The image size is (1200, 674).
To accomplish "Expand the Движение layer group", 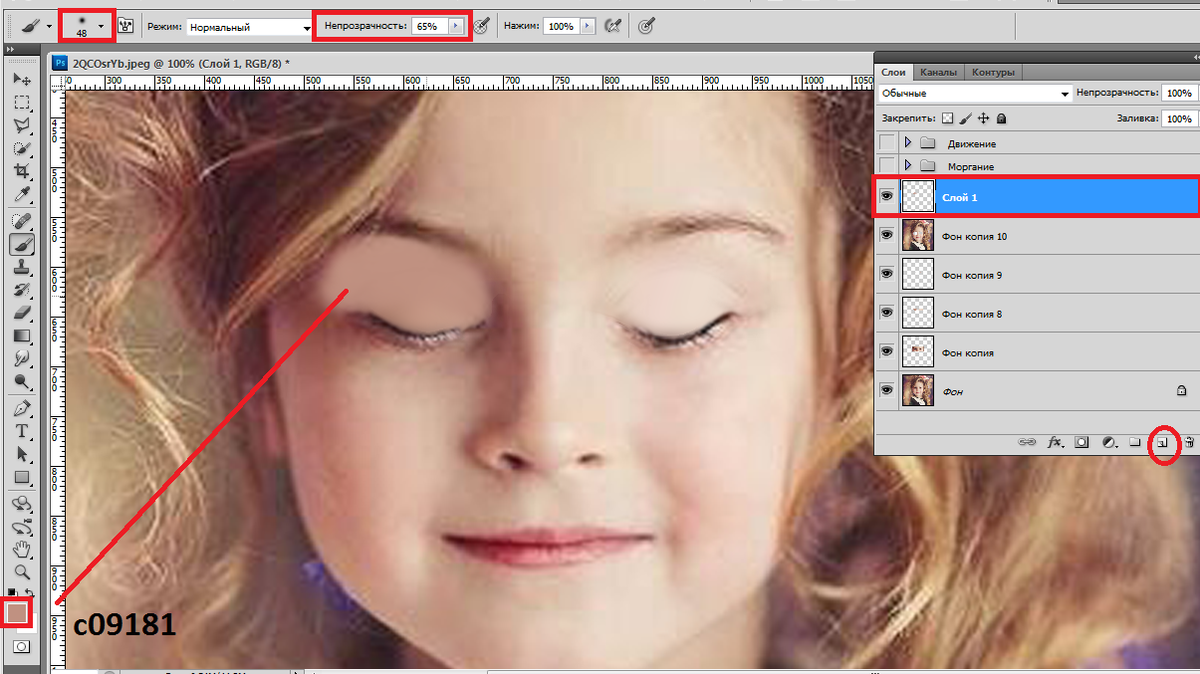I will [908, 143].
